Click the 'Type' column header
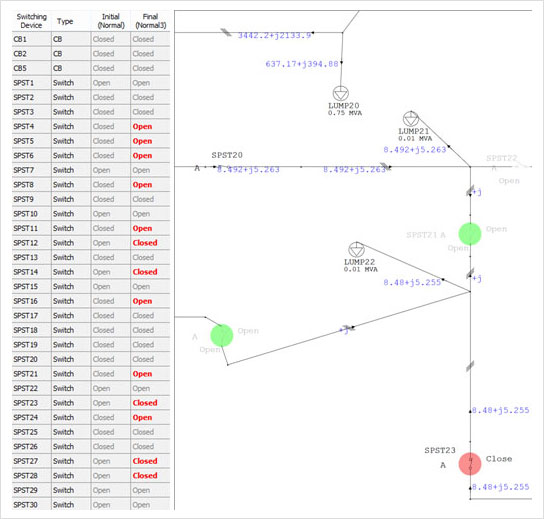The image size is (544, 519). 65,22
